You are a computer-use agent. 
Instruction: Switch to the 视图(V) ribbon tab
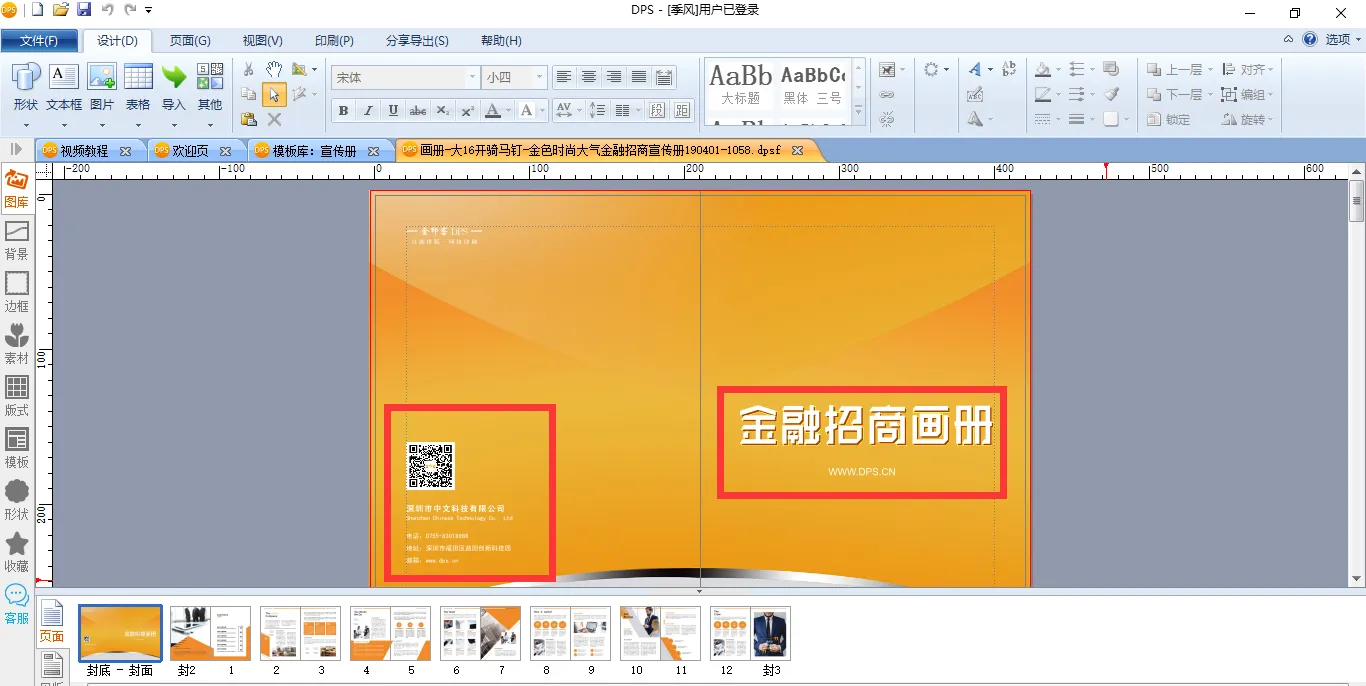[263, 41]
